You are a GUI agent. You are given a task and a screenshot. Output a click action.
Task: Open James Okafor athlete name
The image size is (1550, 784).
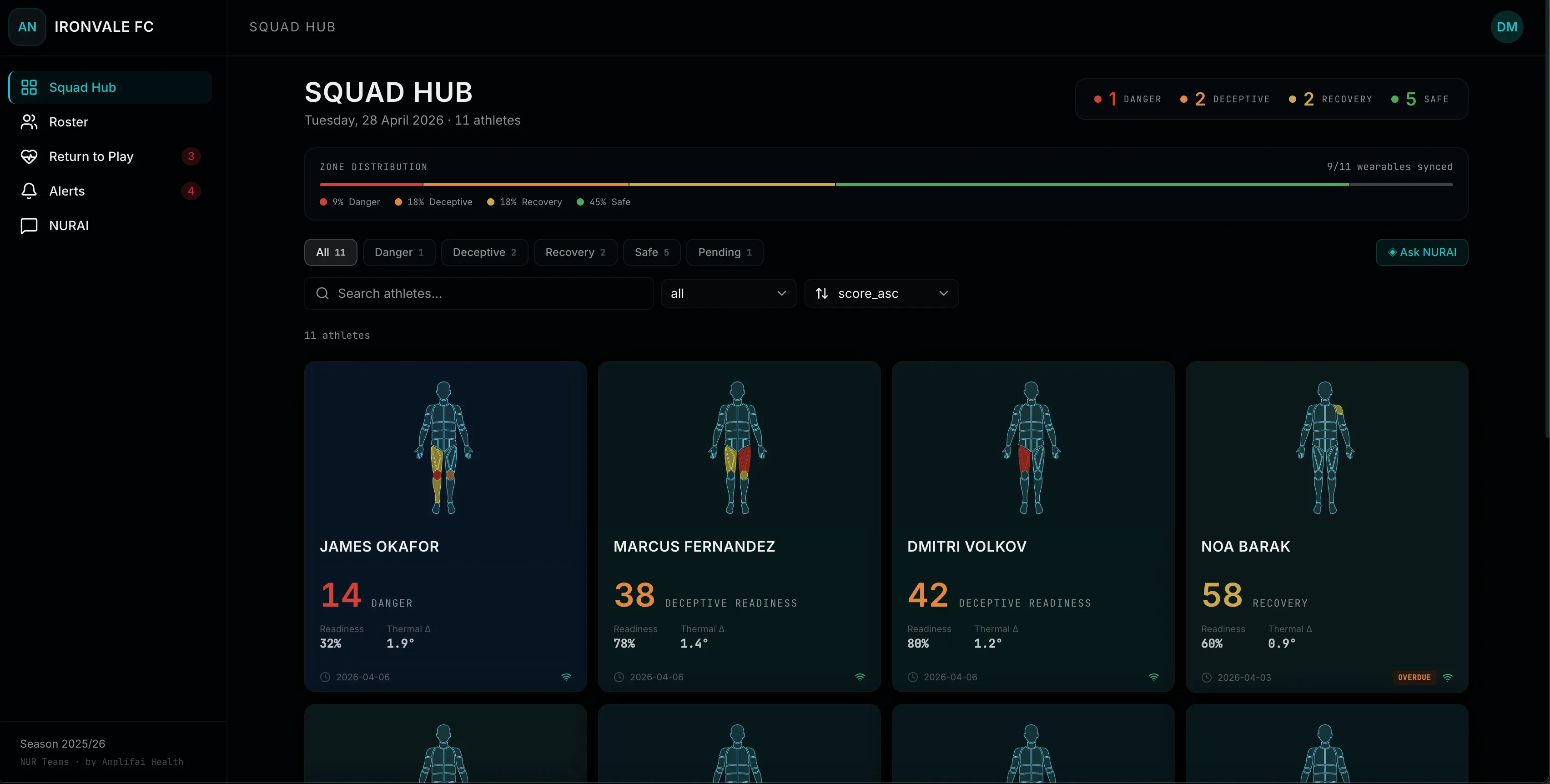click(x=380, y=546)
